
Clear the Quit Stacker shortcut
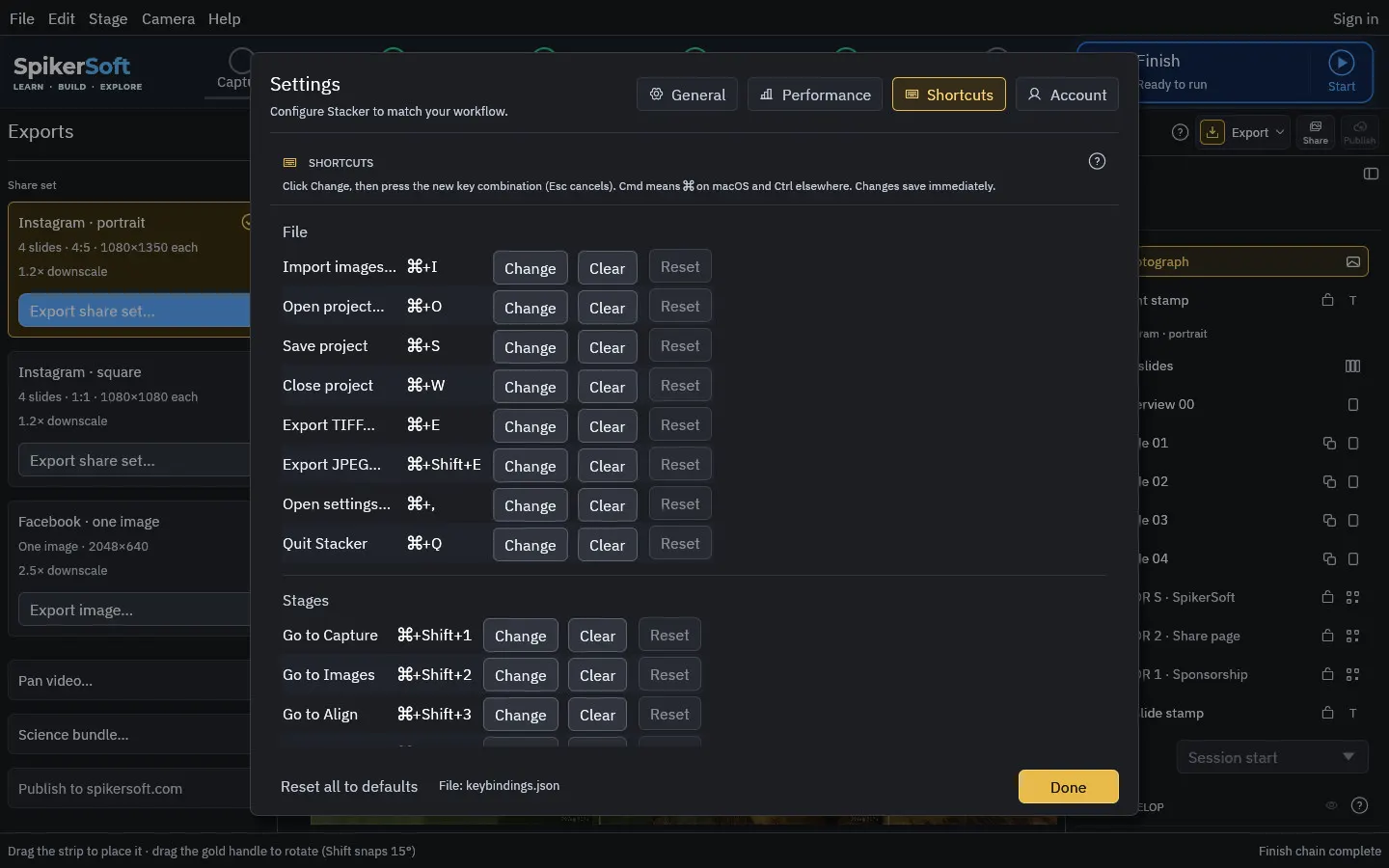tap(608, 545)
